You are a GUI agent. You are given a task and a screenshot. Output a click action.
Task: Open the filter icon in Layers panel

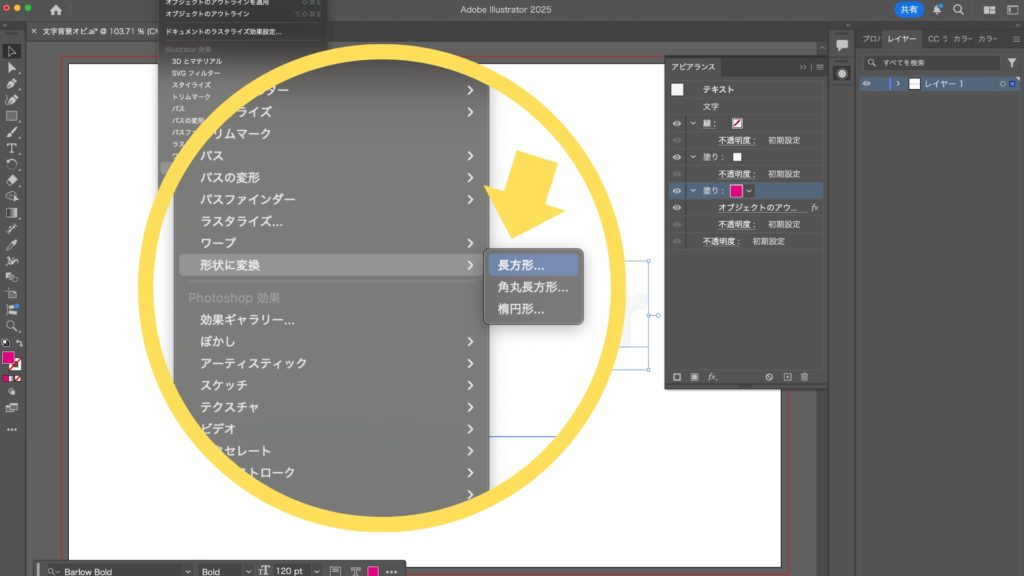(x=1011, y=62)
